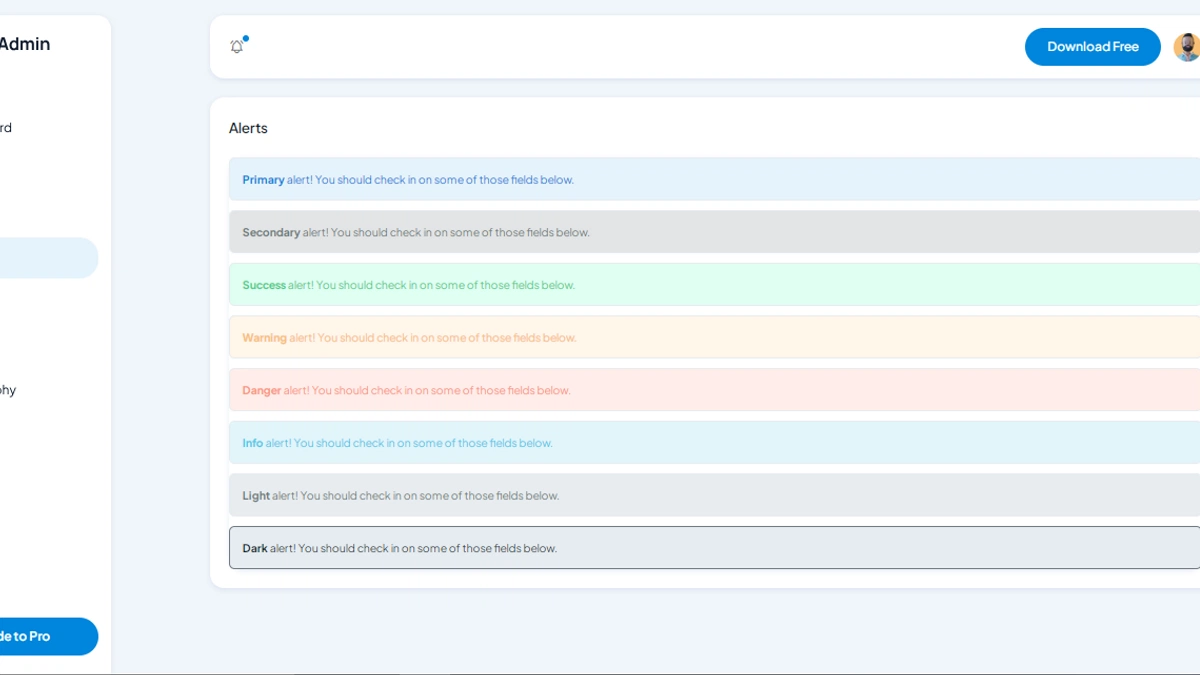Image resolution: width=1200 pixels, height=675 pixels.
Task: Open the notifications bell icon
Action: [237, 47]
